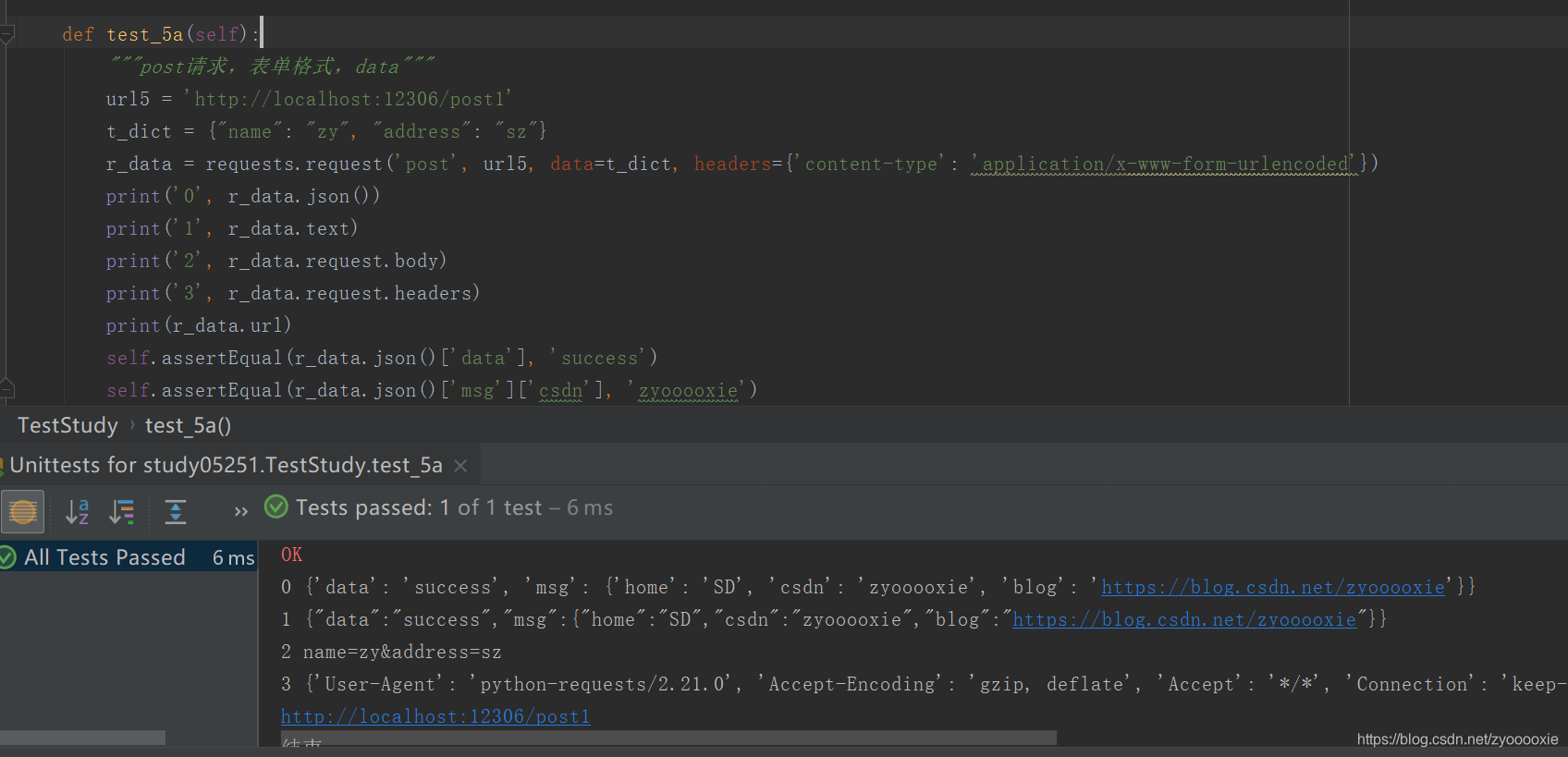Show more toolbar actions chevron
Image resolution: width=1568 pixels, height=757 pixels.
tap(241, 511)
